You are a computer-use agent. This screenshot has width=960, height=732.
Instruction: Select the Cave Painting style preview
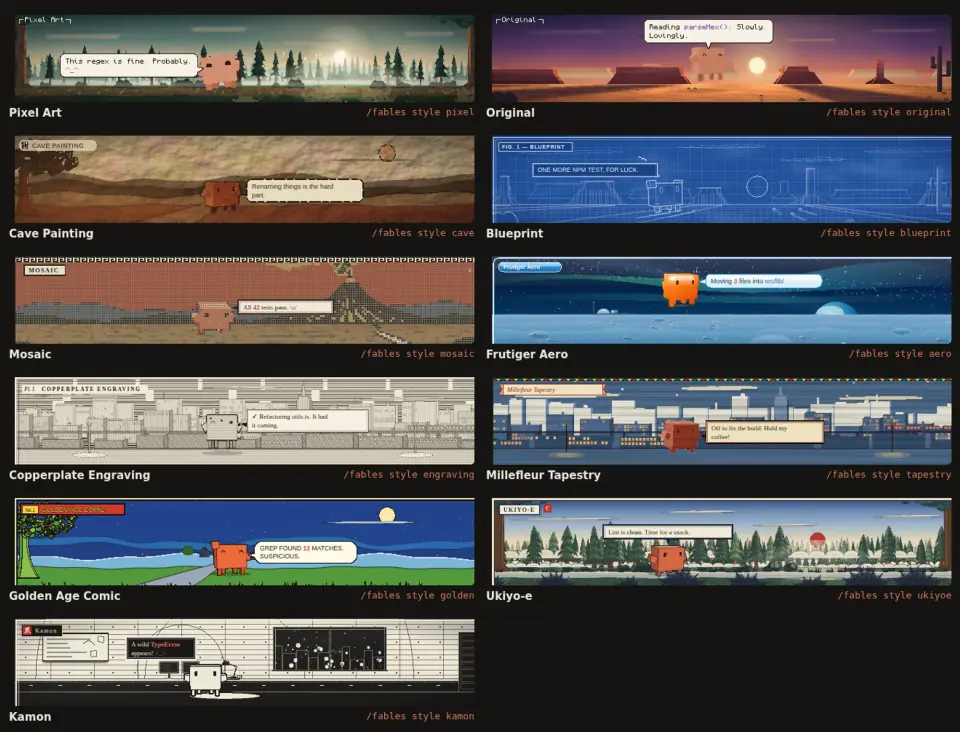(x=244, y=179)
